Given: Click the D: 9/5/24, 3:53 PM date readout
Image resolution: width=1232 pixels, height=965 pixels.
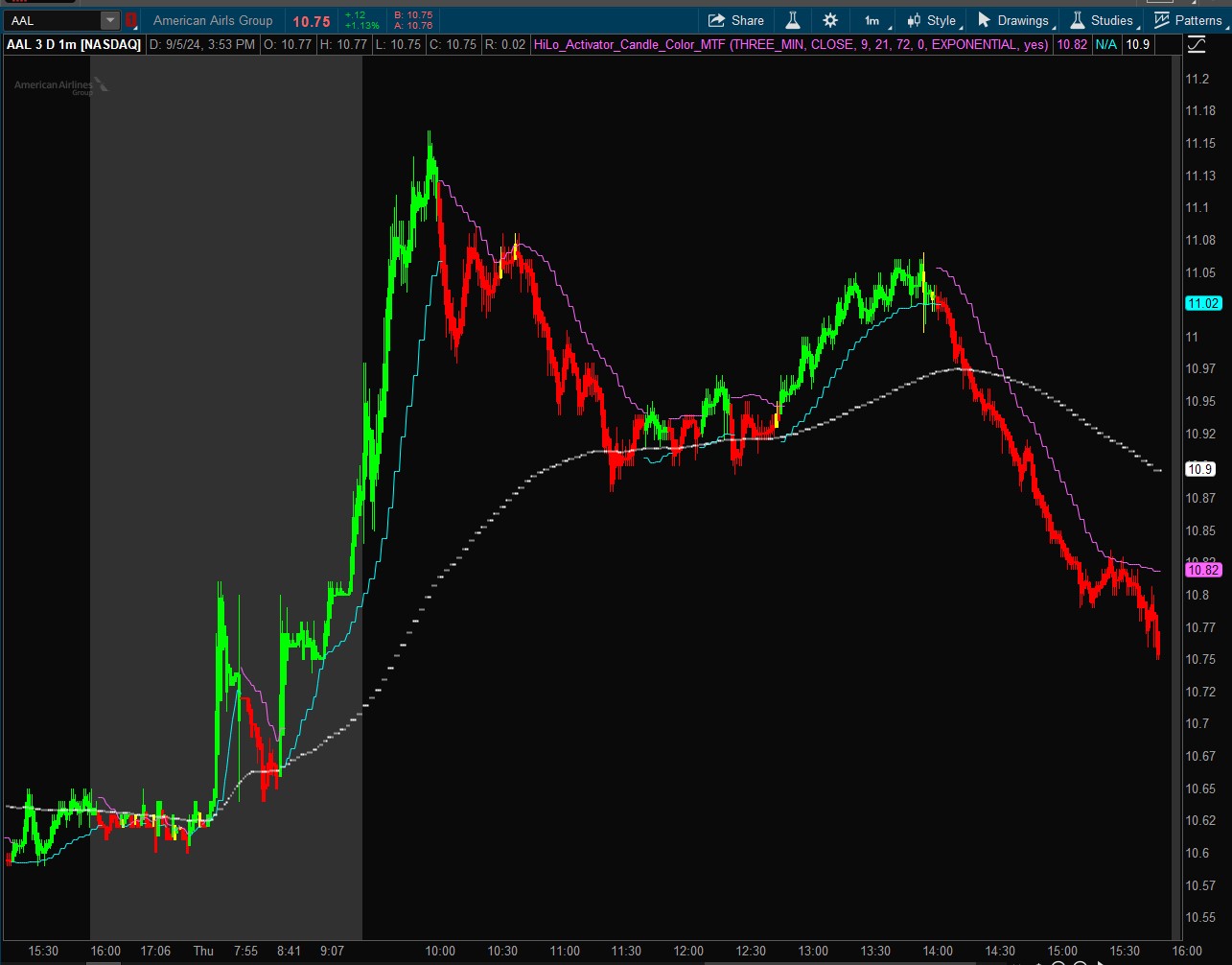Looking at the screenshot, I should (x=202, y=44).
